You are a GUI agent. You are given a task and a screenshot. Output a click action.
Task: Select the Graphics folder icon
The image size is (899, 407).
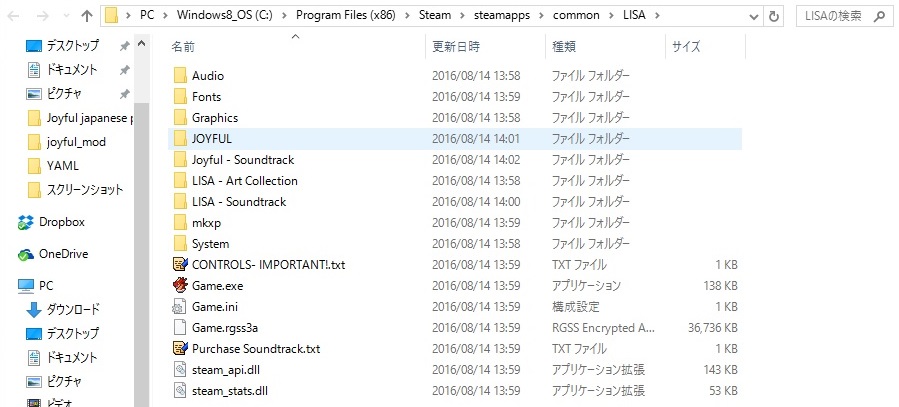pyautogui.click(x=180, y=118)
